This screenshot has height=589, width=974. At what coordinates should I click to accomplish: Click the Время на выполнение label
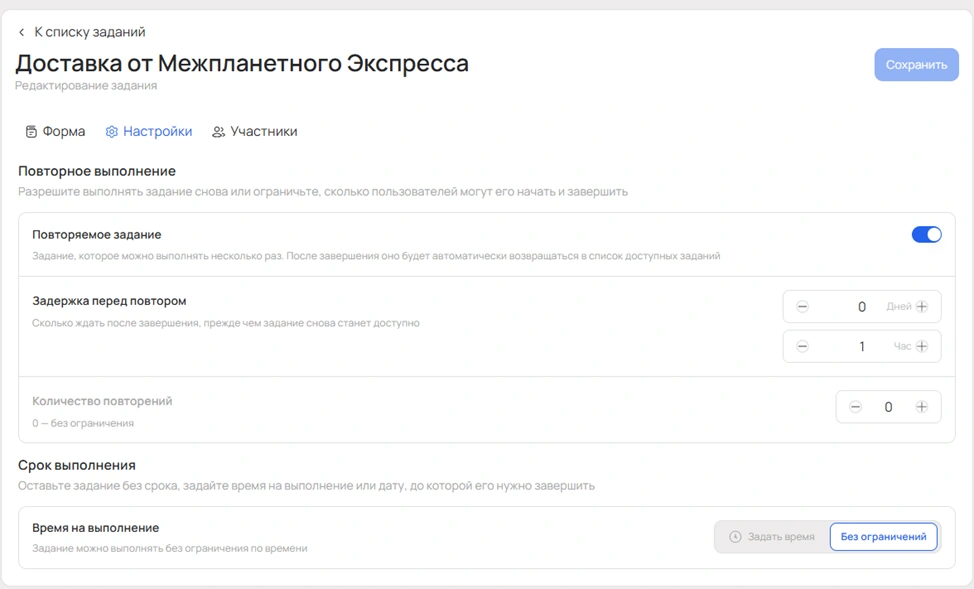click(96, 527)
